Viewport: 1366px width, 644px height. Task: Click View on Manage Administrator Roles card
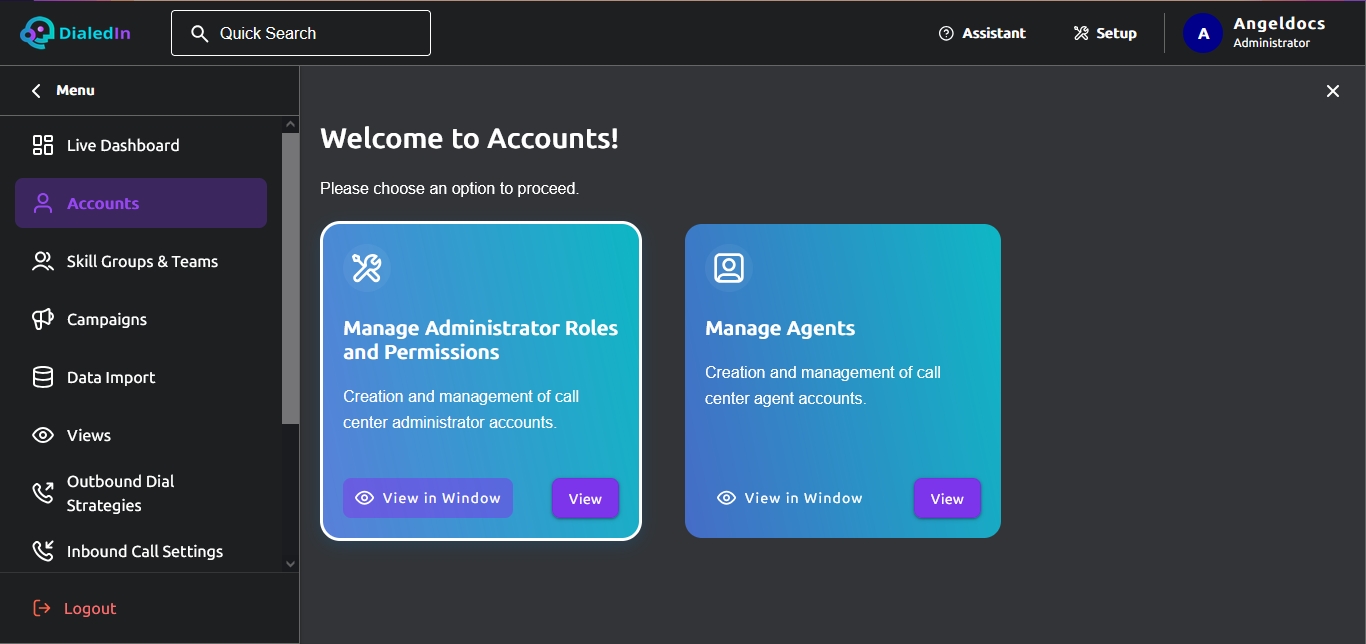(x=585, y=499)
